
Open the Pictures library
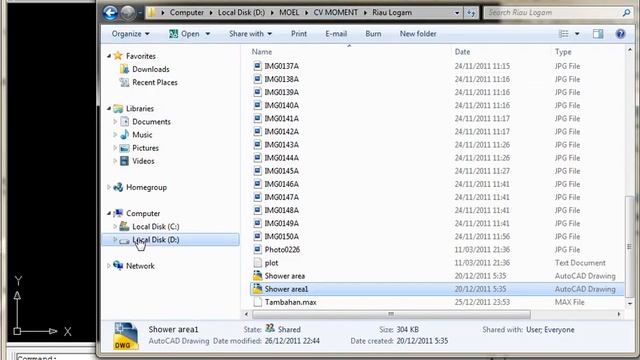tap(145, 148)
